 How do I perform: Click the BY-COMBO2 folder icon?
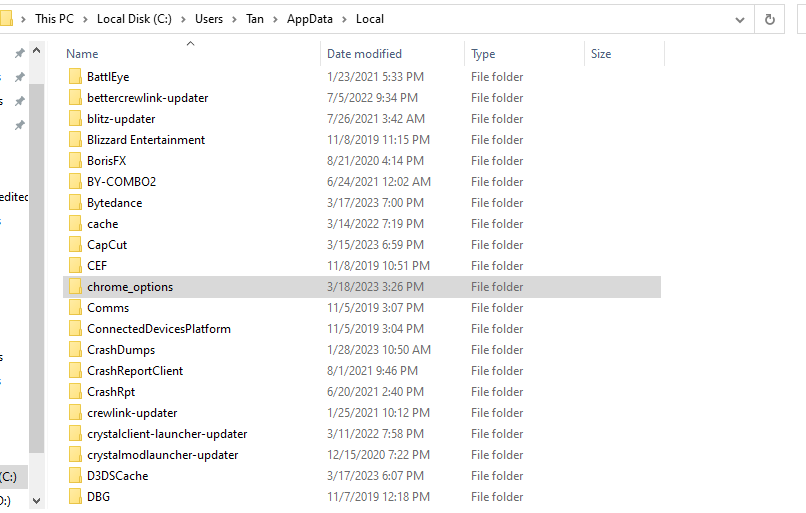point(75,182)
